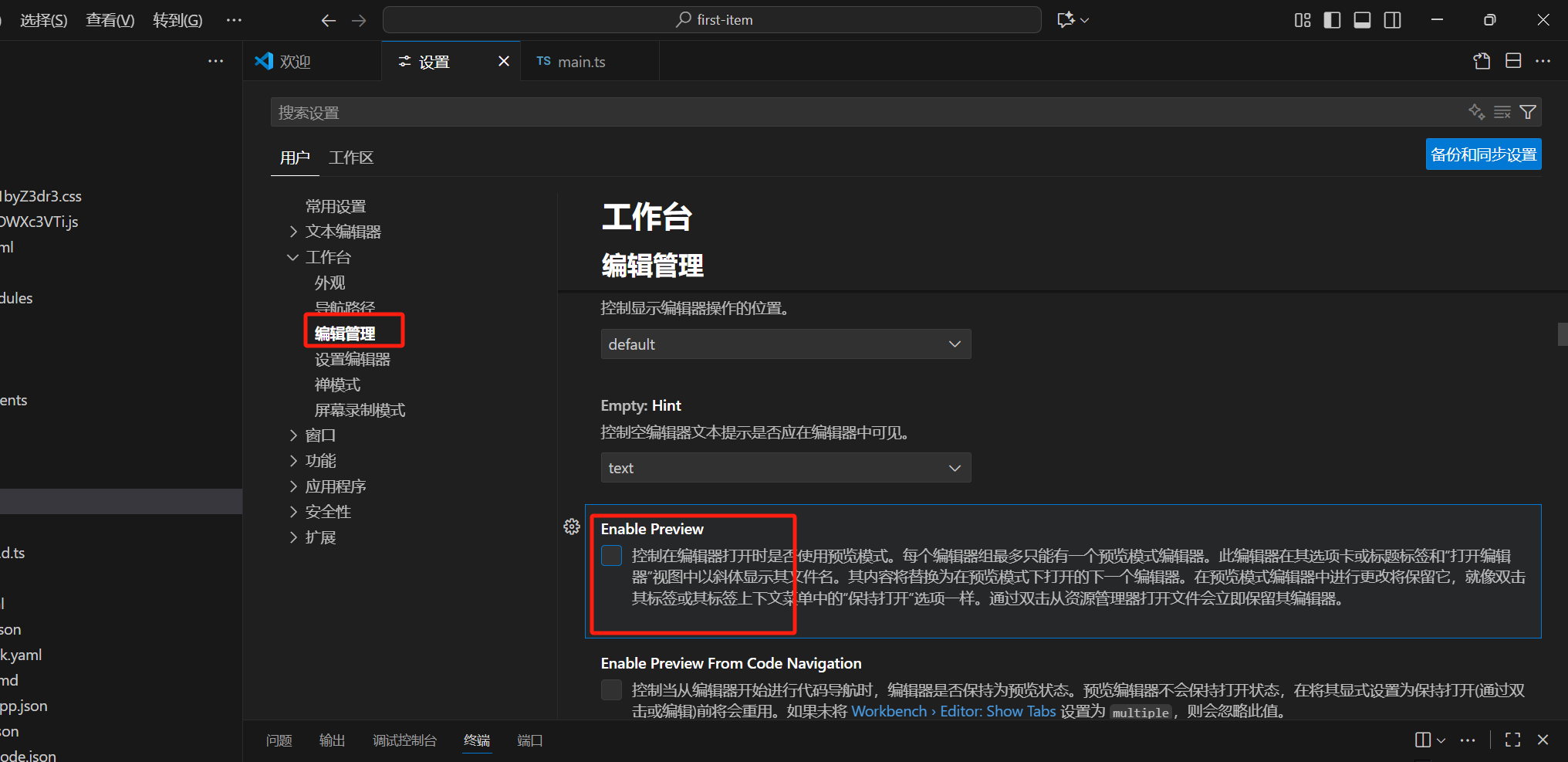This screenshot has height=762, width=1568.
Task: Open Settings JSON via editor title icon
Action: (1481, 60)
